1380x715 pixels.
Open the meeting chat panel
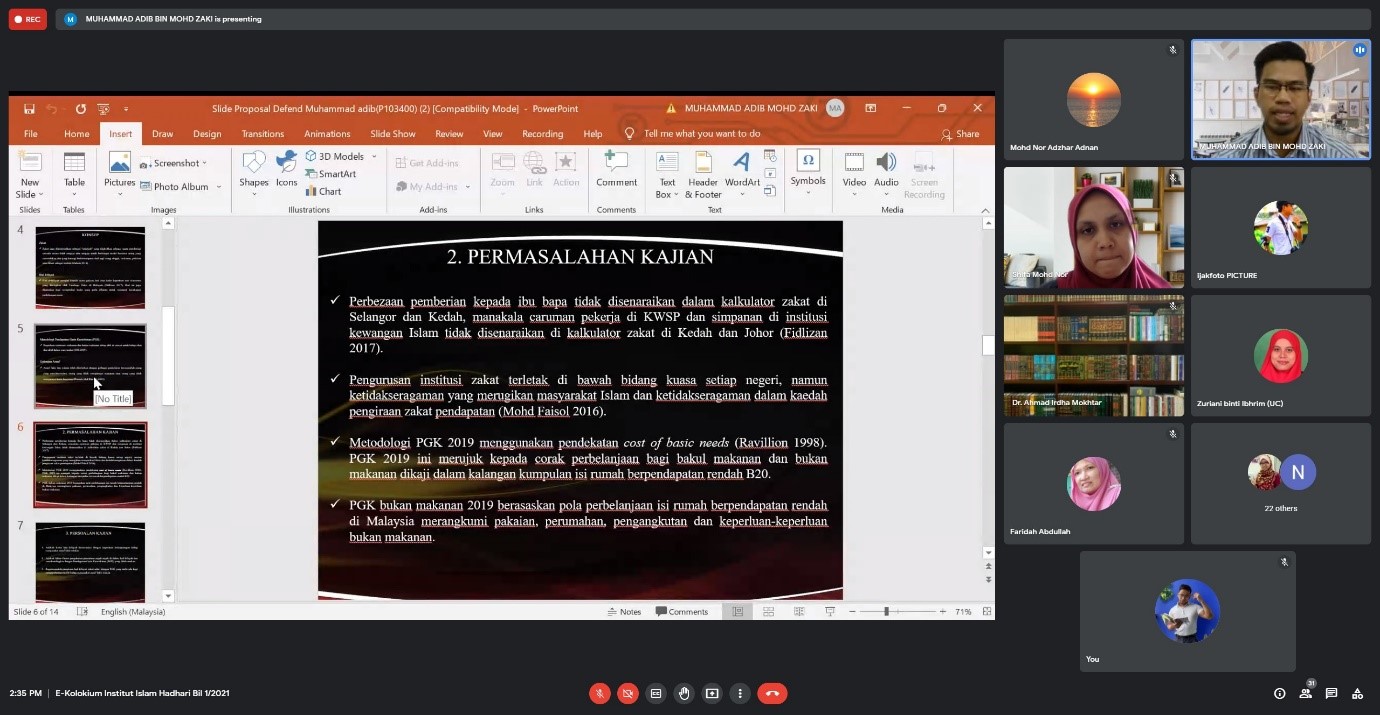point(1331,693)
